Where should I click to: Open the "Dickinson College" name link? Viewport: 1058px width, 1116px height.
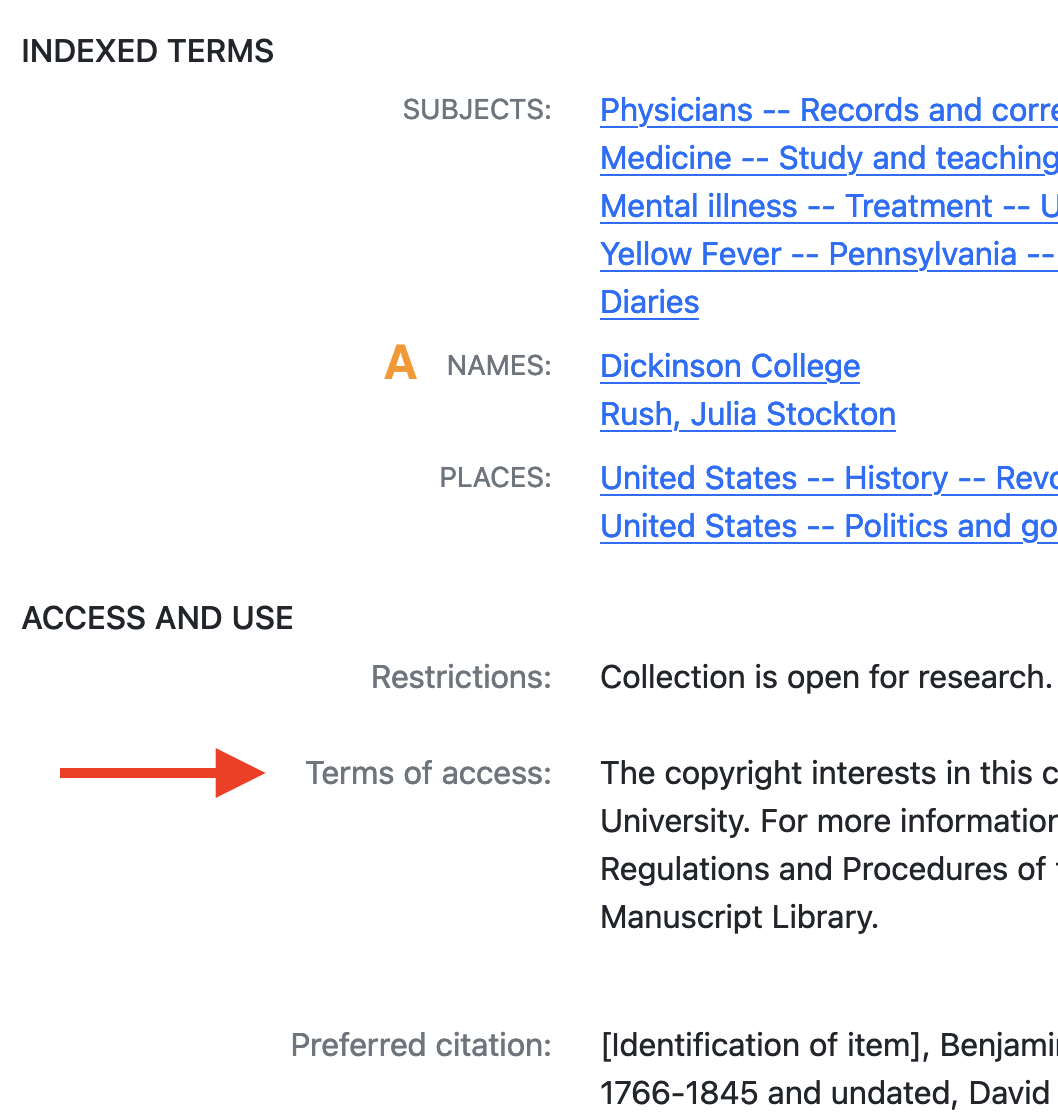pos(729,366)
